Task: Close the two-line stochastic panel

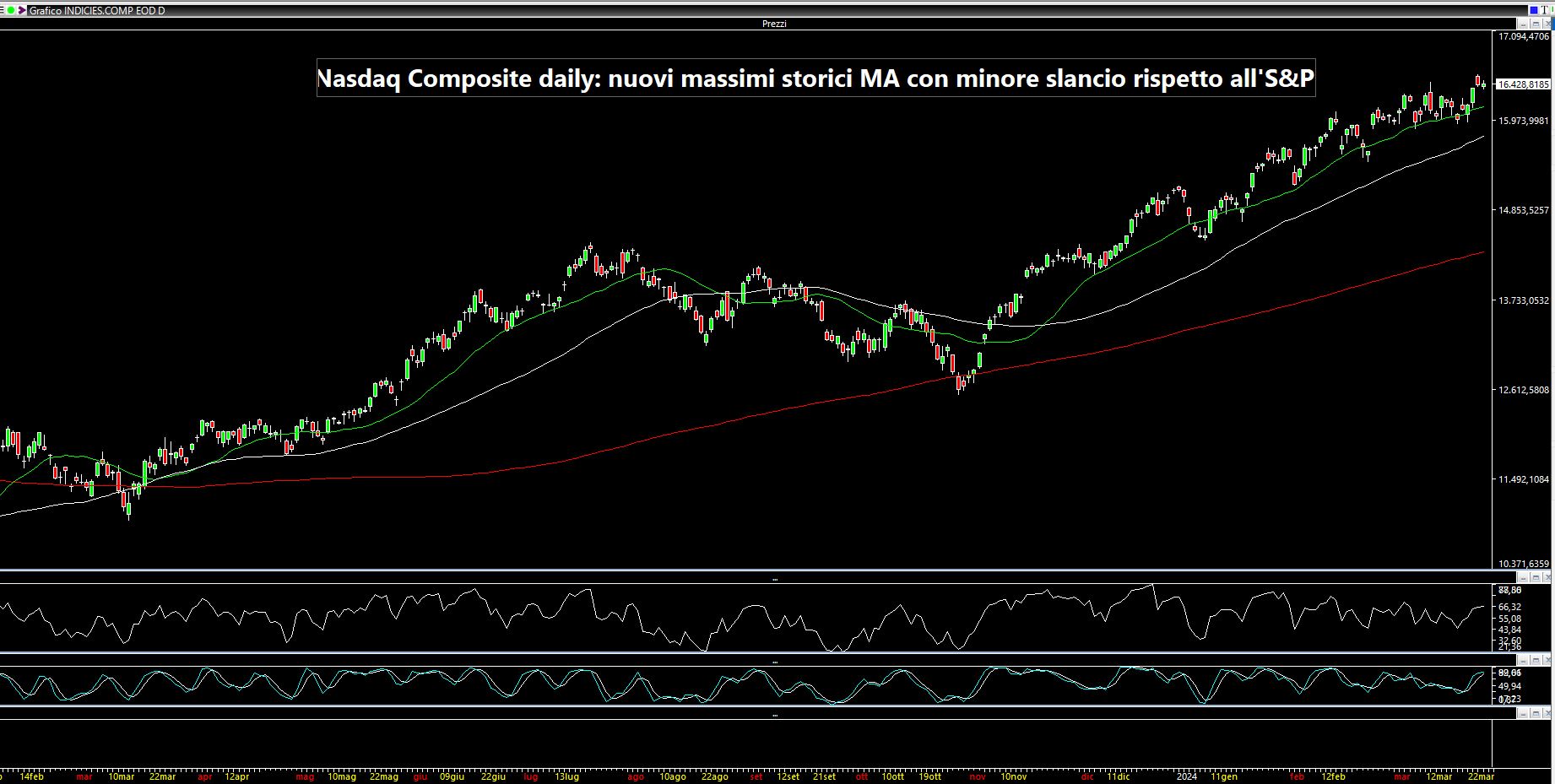Action: [x=1547, y=662]
